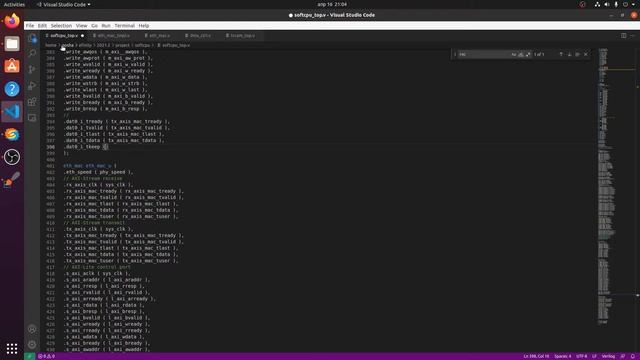The image size is (640, 360).
Task: Open Files from the dock
Action: 12,43
